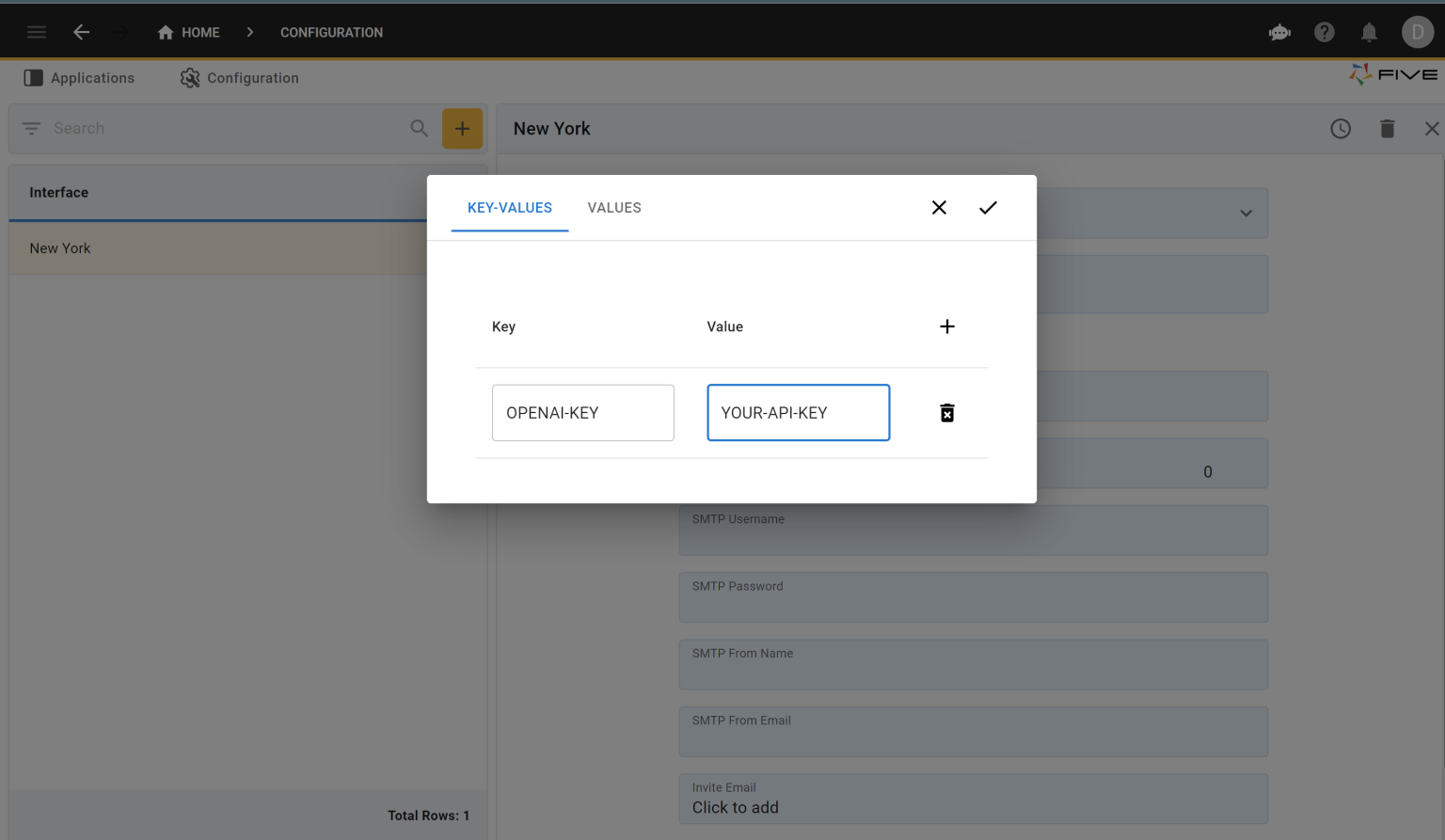Open the user avatar D
1445x840 pixels.
click(1418, 32)
